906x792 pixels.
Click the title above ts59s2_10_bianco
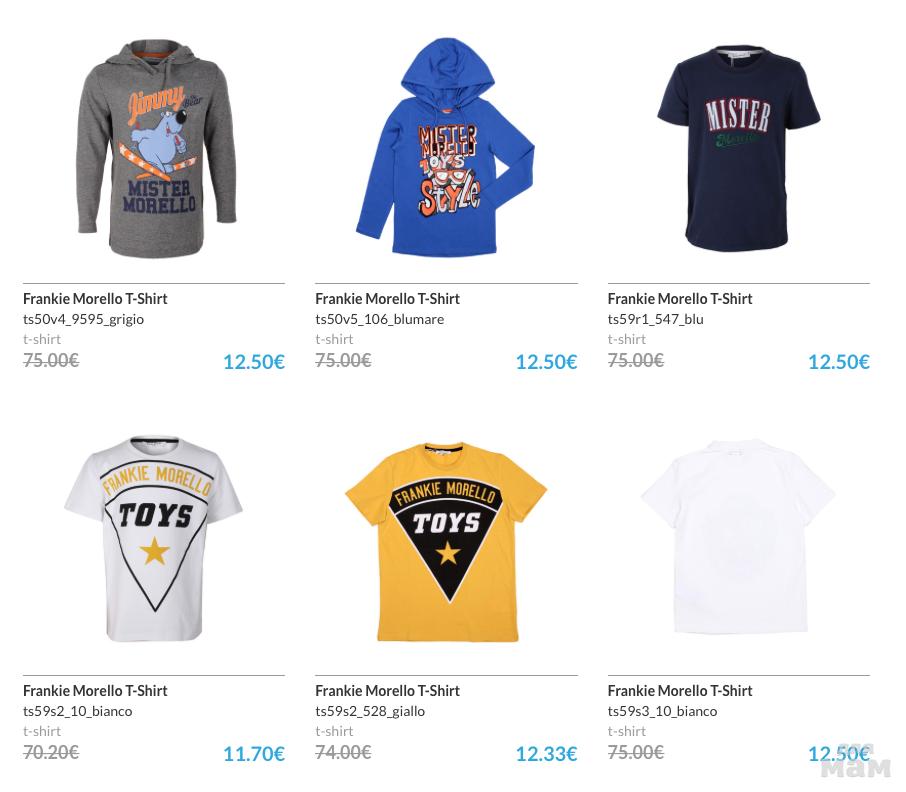(95, 690)
